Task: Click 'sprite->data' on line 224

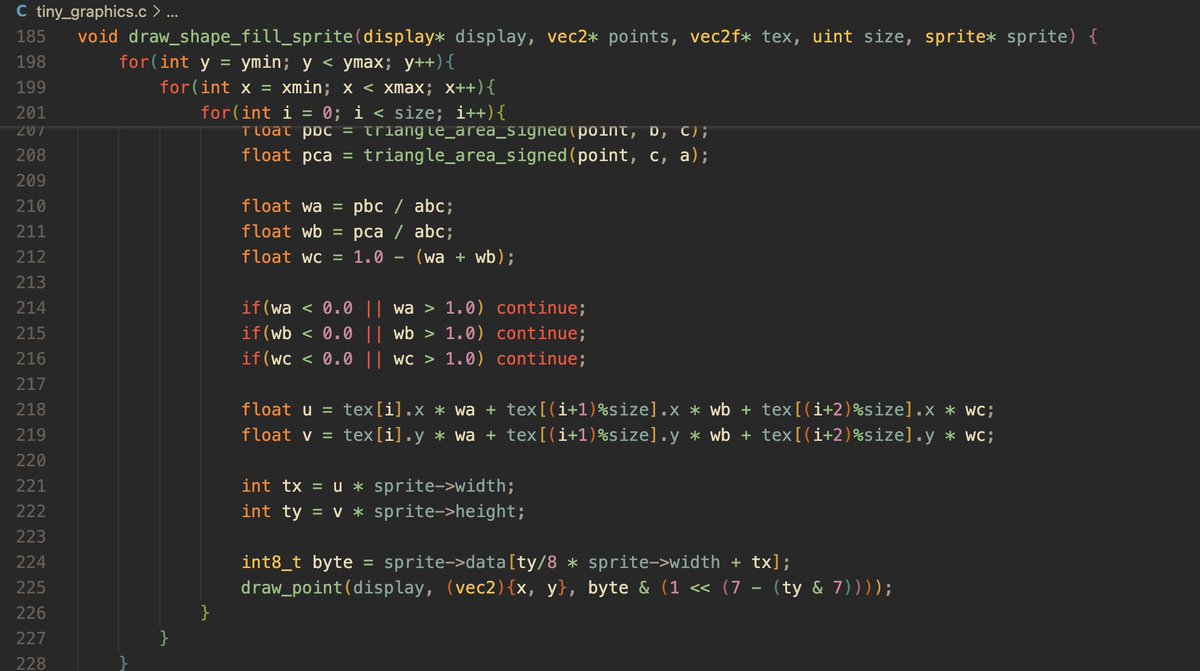Action: 445,561
